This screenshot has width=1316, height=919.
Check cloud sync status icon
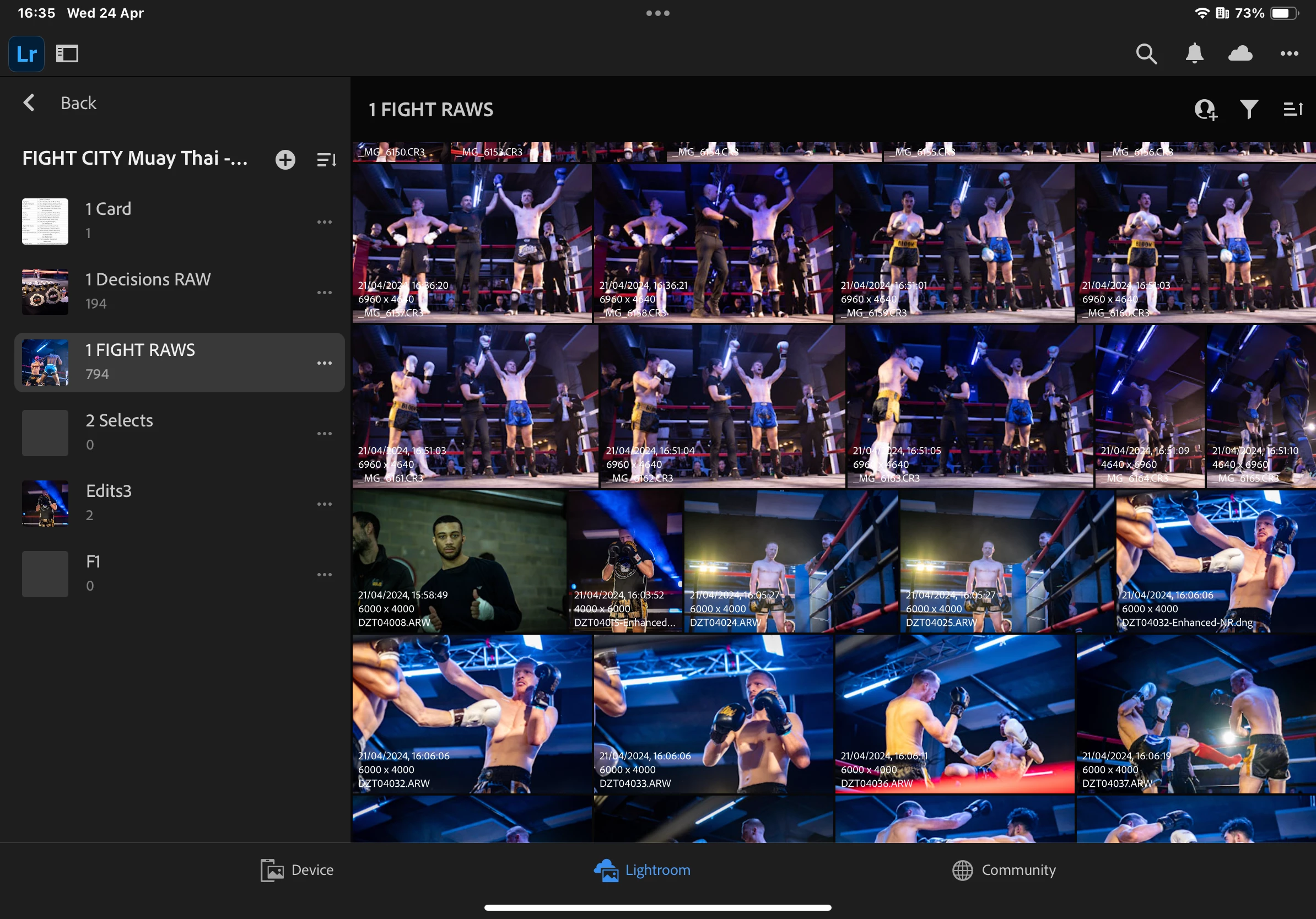pyautogui.click(x=1241, y=54)
